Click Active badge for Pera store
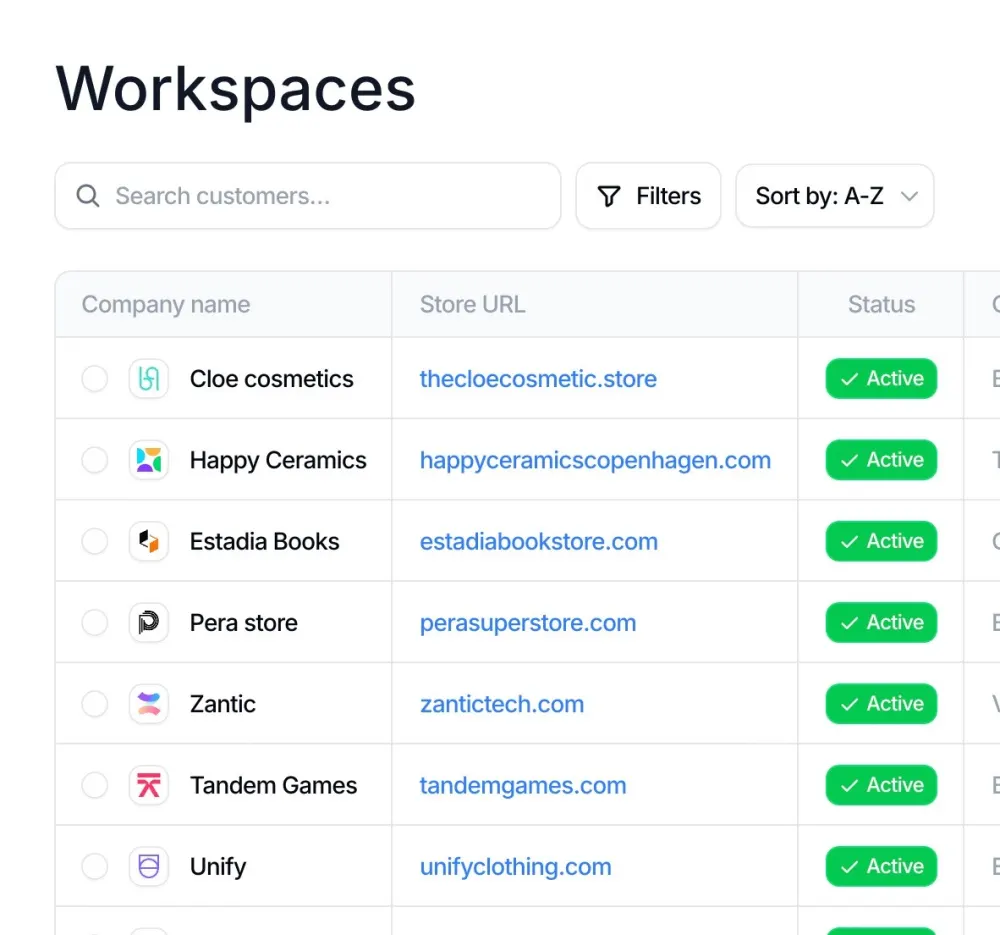The width and height of the screenshot is (1000, 935). (881, 622)
